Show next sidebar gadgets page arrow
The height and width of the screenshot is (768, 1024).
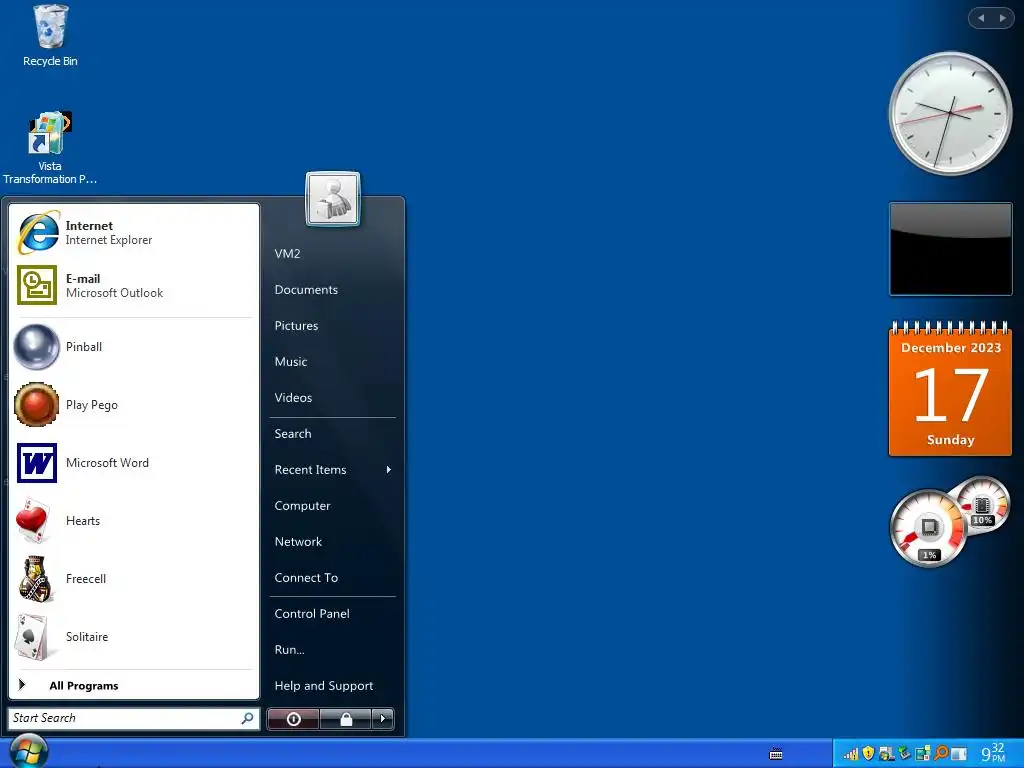[x=1002, y=18]
